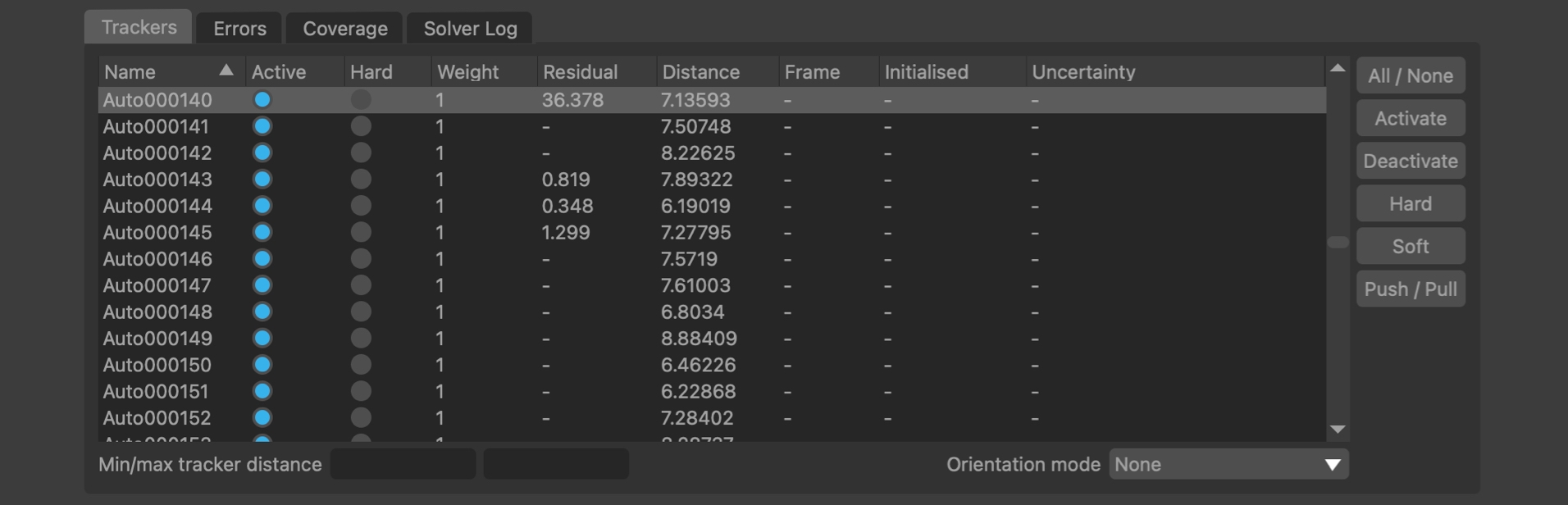Toggle Active for Auto000144
Screen dimensions: 1568x505
(x=262, y=206)
